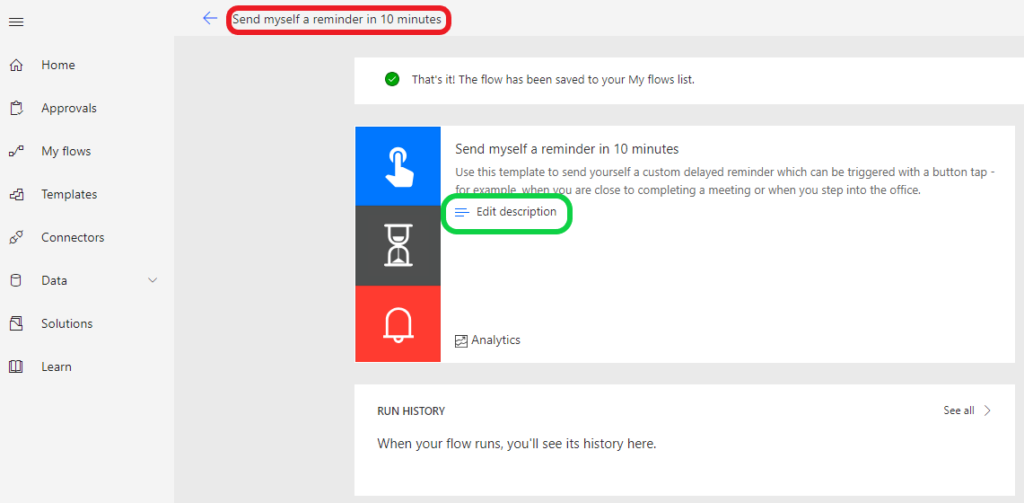Image resolution: width=1024 pixels, height=503 pixels.
Task: Open Analytics for this flow
Action: pyautogui.click(x=496, y=340)
